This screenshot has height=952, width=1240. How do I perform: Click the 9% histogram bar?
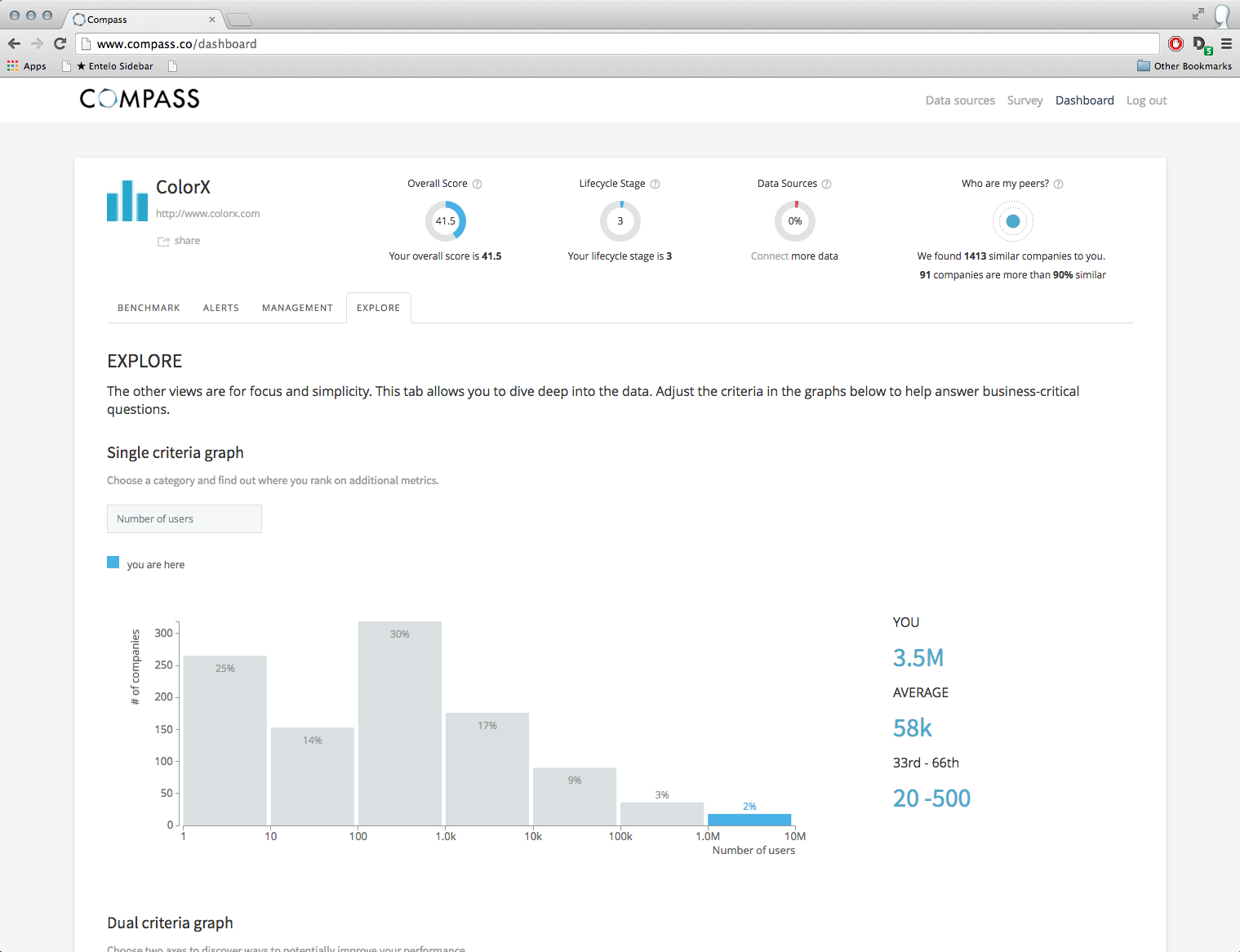tap(575, 797)
